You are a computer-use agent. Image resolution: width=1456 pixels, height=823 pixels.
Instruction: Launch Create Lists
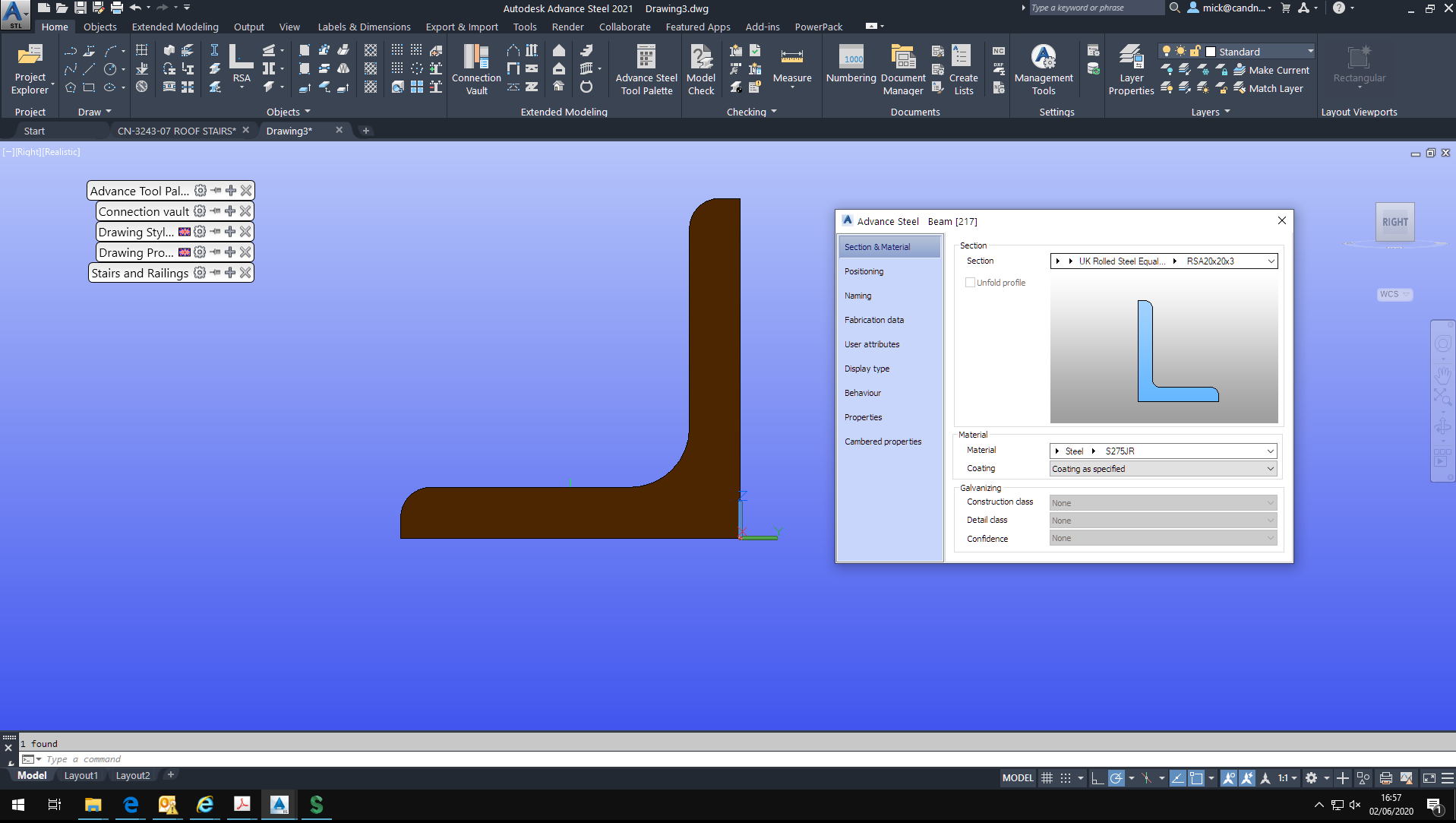tap(962, 68)
